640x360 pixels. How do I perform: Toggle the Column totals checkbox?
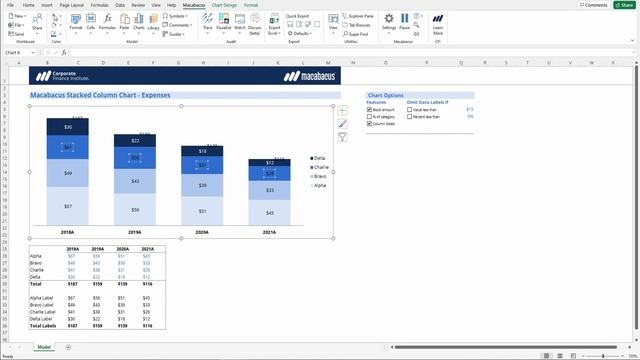(x=369, y=124)
